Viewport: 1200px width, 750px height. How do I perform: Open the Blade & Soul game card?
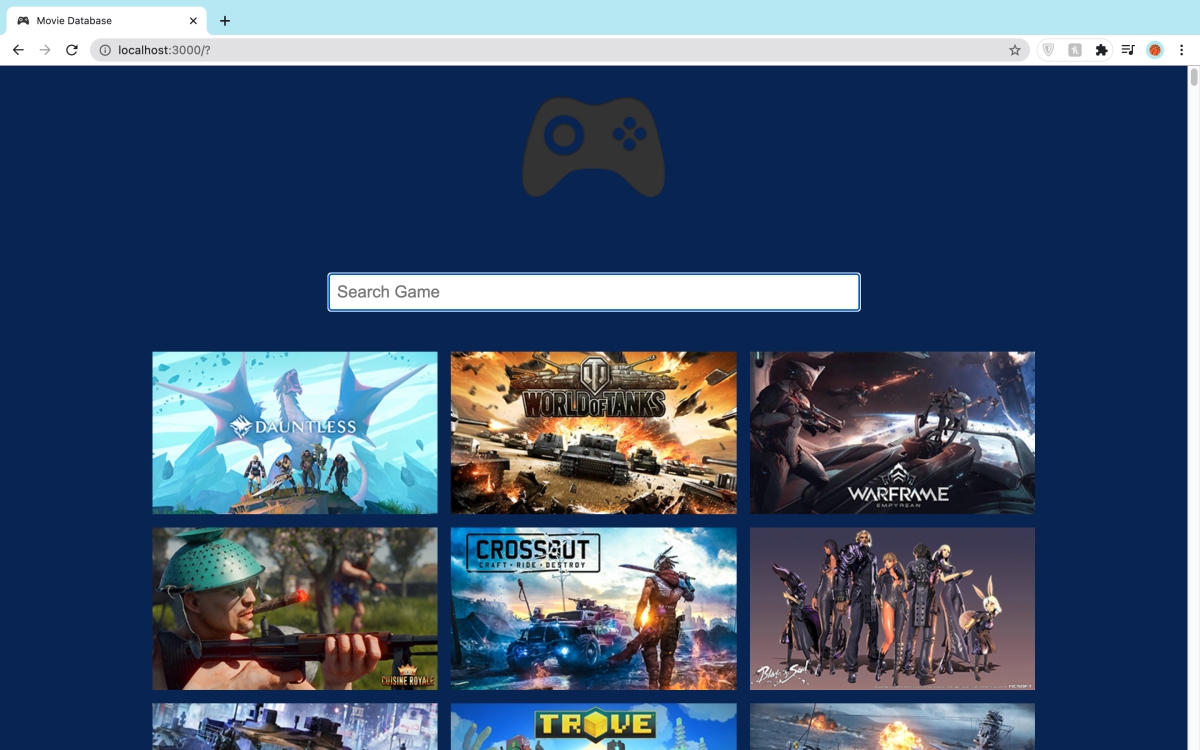[x=892, y=609]
